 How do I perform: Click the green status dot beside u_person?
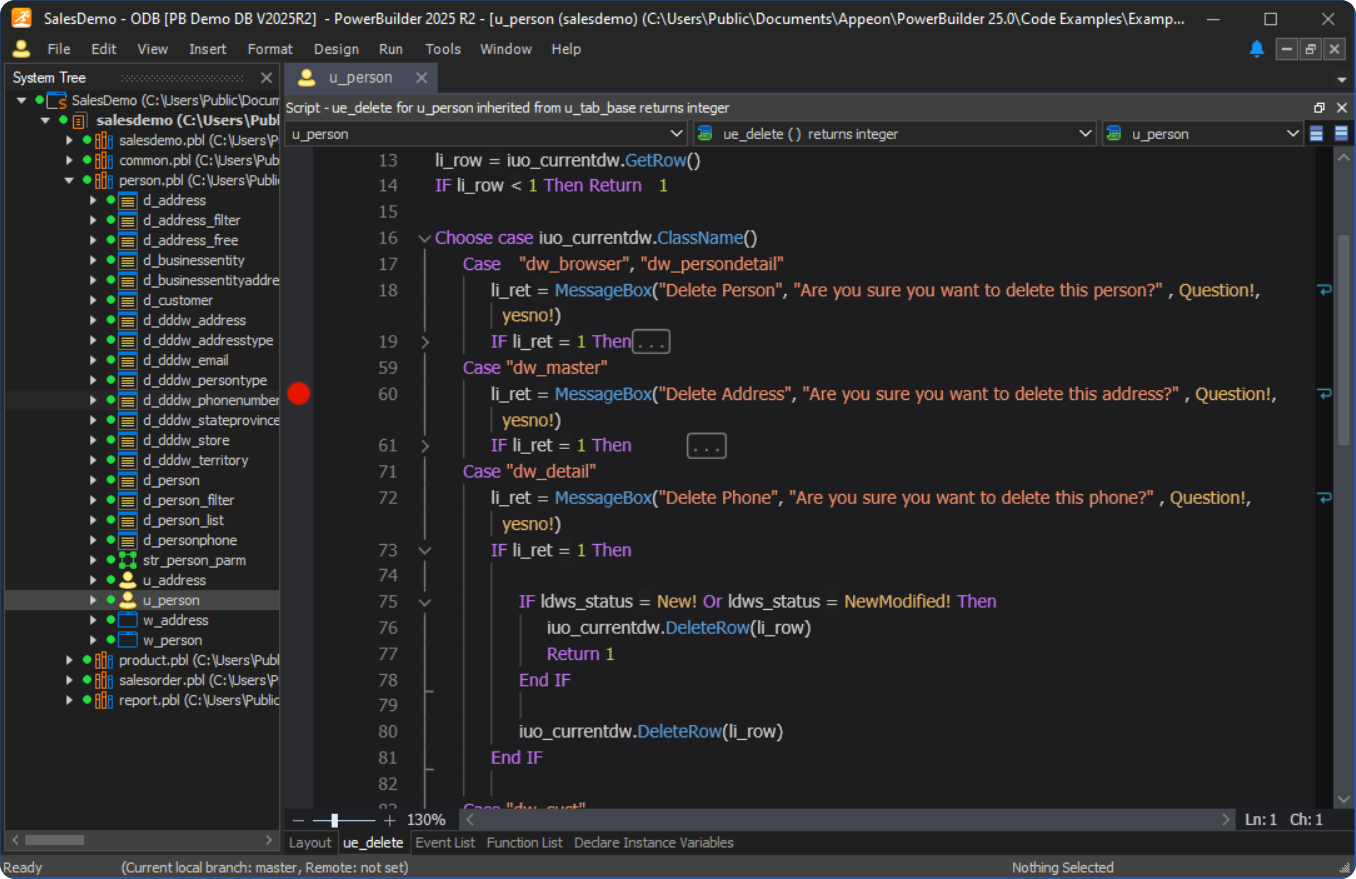[111, 600]
